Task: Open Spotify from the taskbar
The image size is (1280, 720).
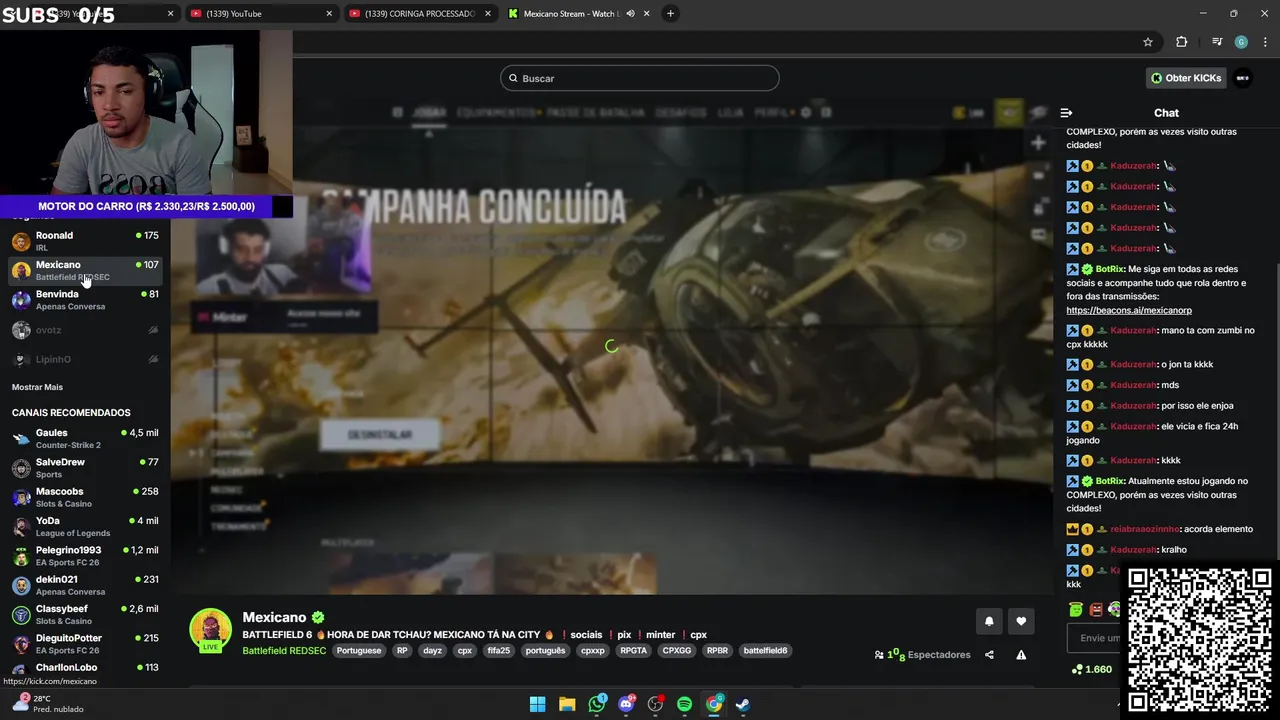Action: pos(684,704)
